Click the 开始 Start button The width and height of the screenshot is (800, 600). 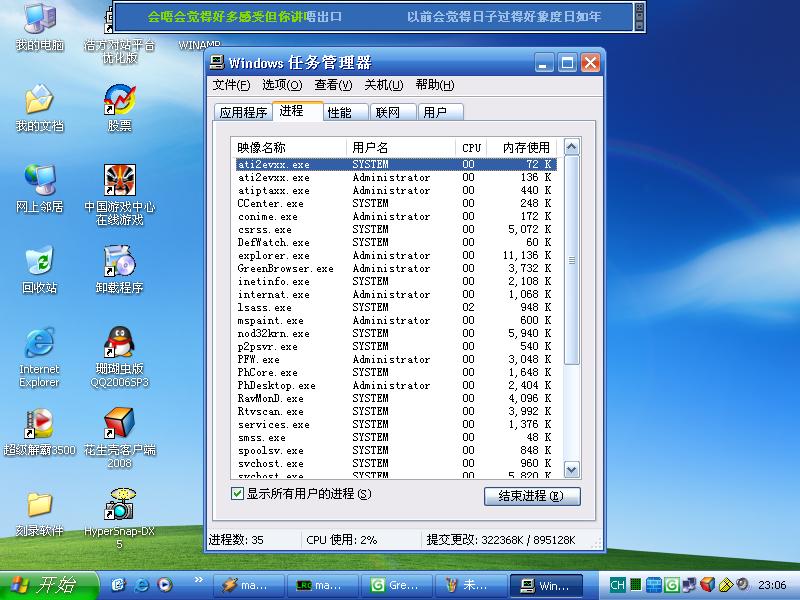pos(47,585)
